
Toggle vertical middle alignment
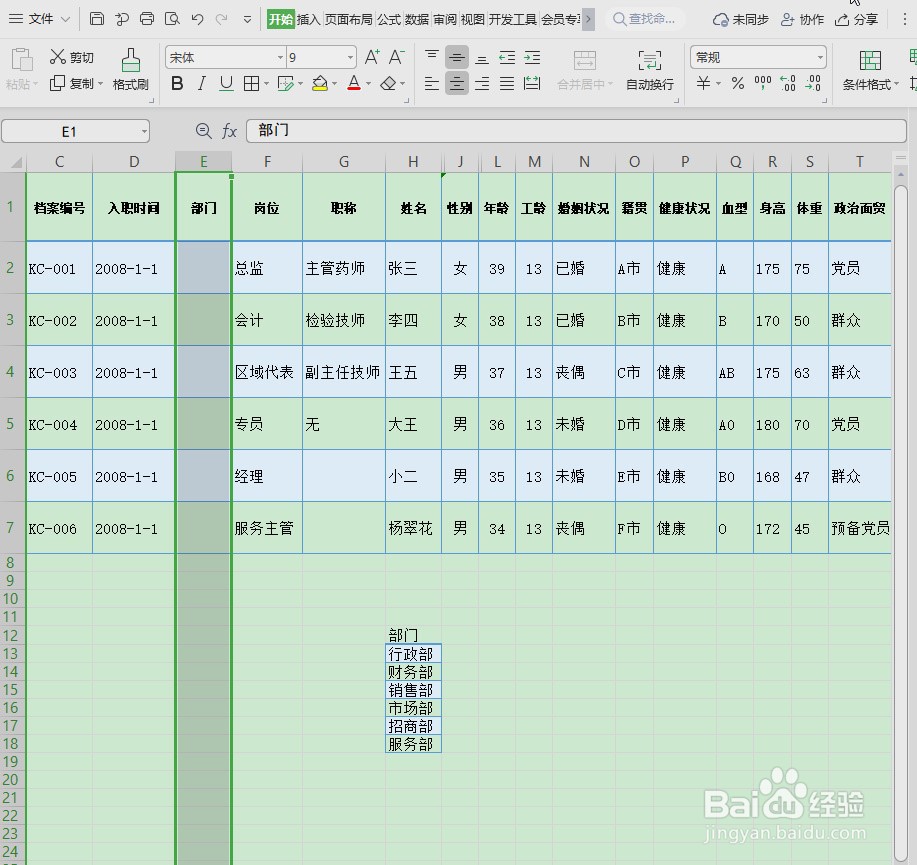point(457,57)
